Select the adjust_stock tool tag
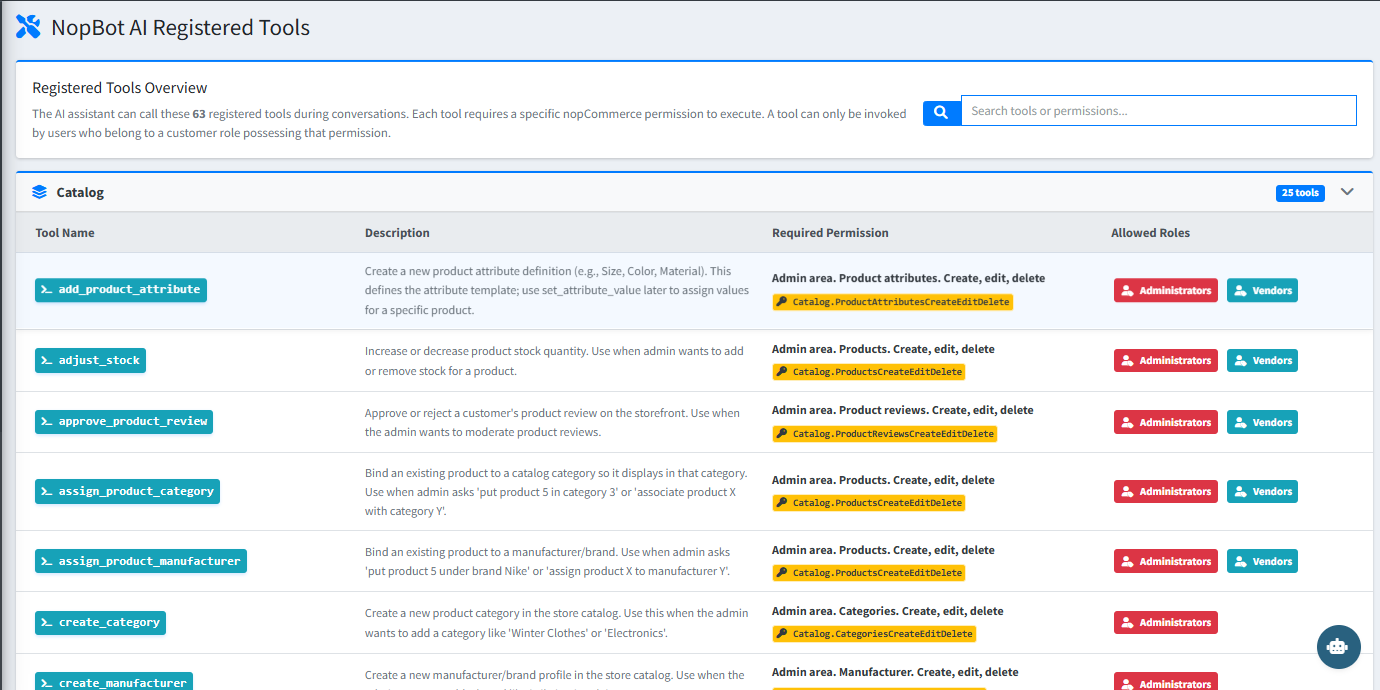Viewport: 1380px width, 690px height. [x=90, y=360]
